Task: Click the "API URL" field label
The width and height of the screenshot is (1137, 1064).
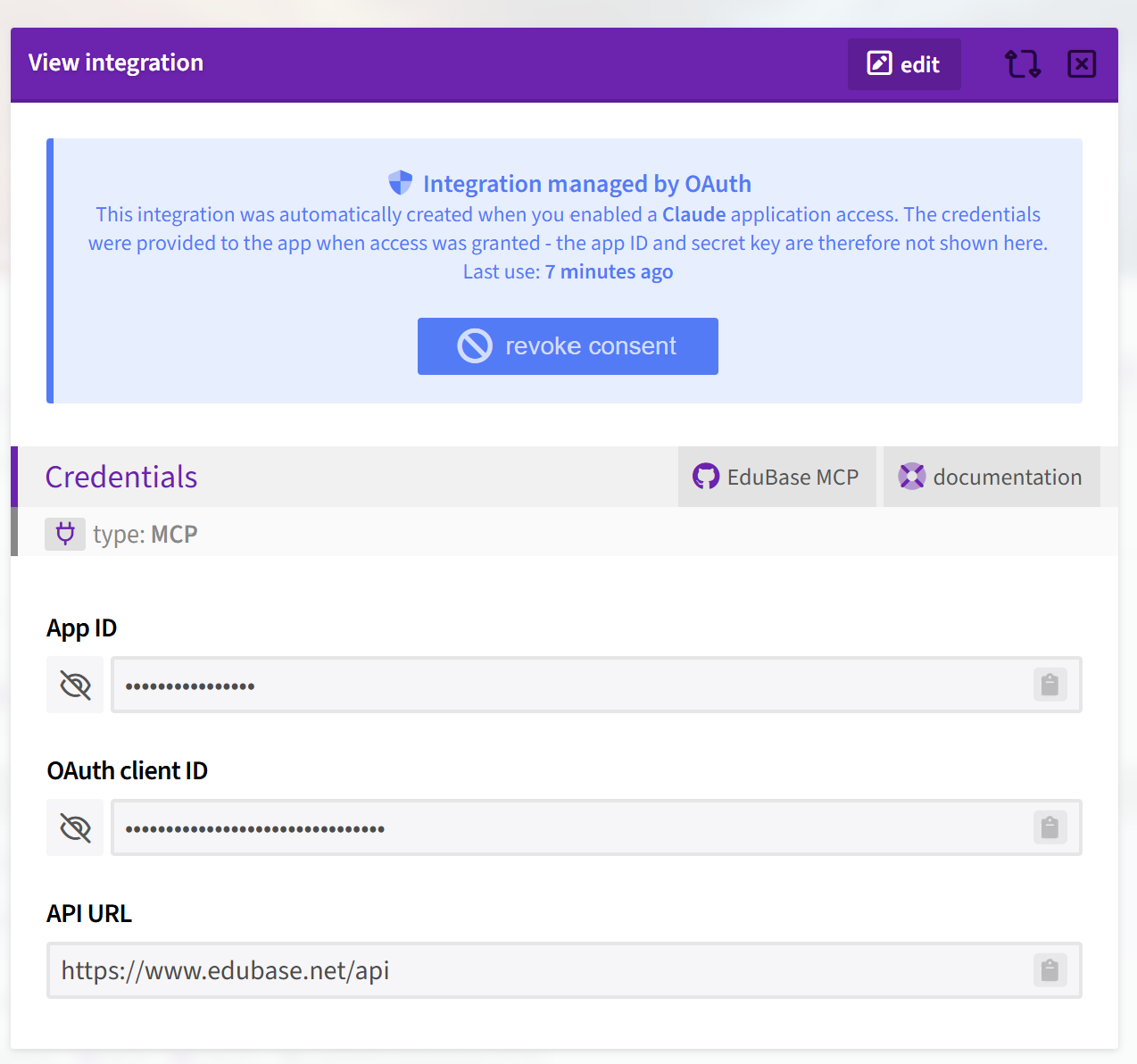Action: pyautogui.click(x=89, y=913)
